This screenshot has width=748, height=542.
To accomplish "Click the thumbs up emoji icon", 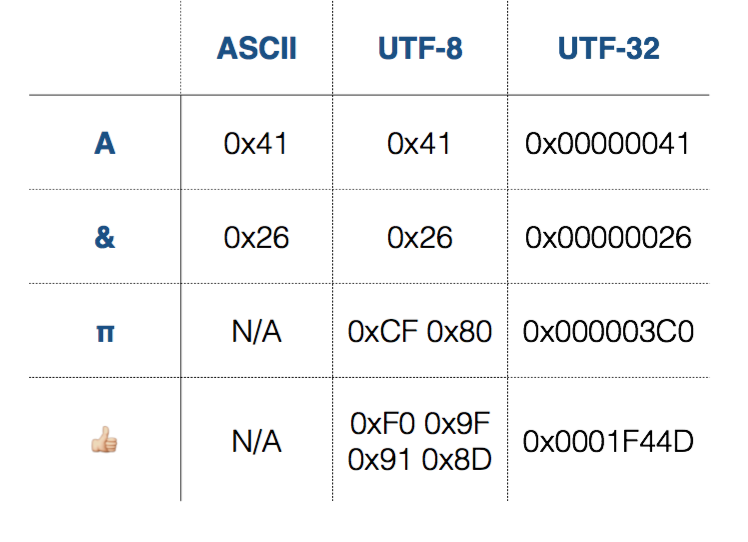I will 104,439.
